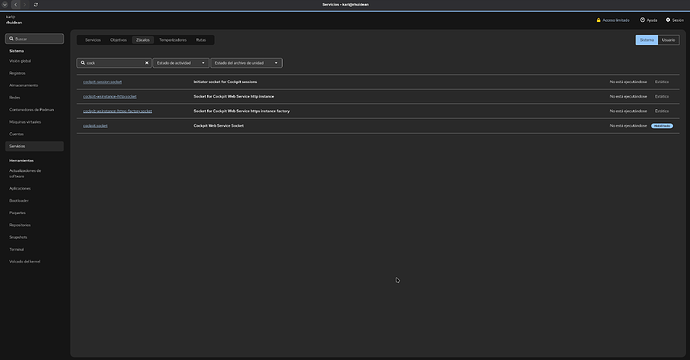Screen dimensions: 690x360
Task: Open Contenedores de Podman in the sidebar
Action: click(x=34, y=110)
